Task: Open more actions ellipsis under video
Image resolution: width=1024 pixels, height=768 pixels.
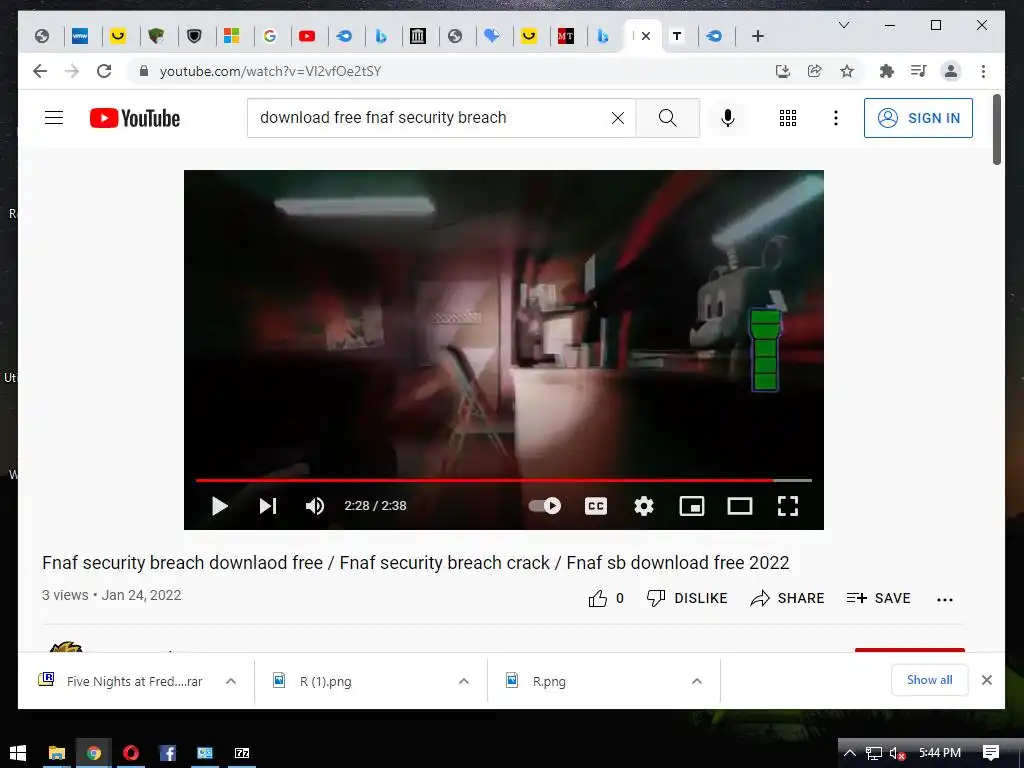Action: (x=944, y=600)
